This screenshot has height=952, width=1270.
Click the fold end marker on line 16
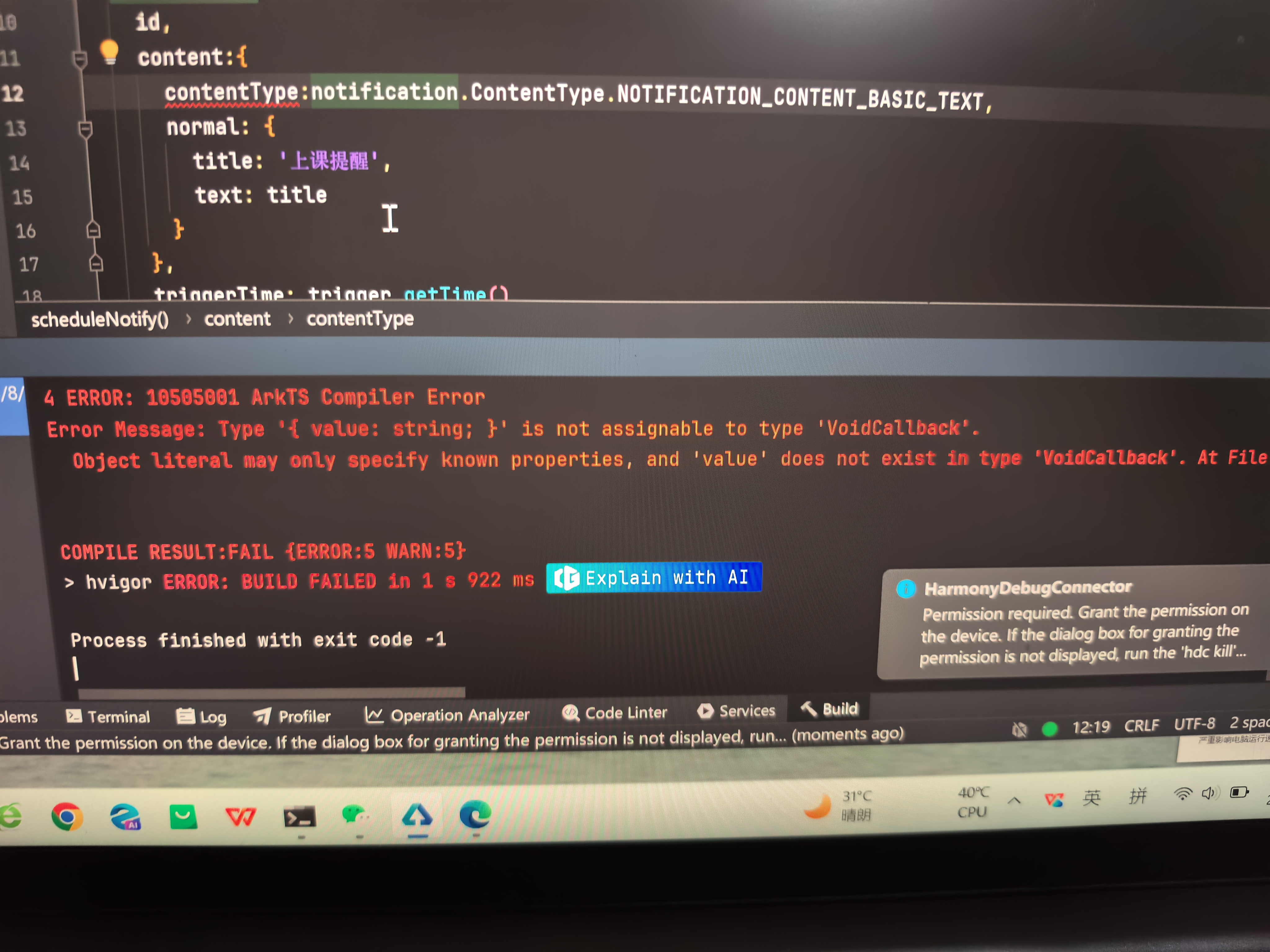[93, 230]
